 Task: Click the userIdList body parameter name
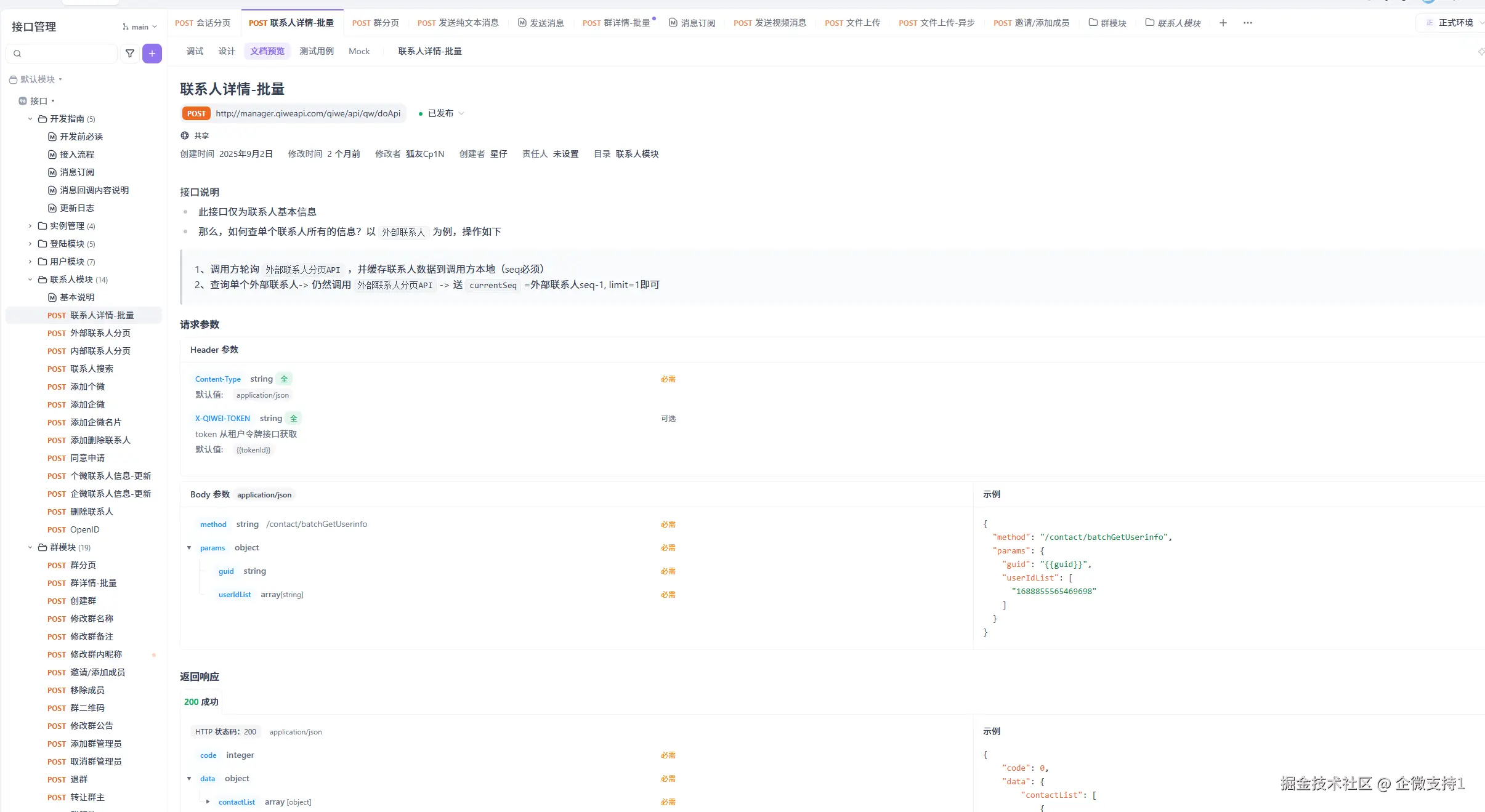(x=235, y=595)
